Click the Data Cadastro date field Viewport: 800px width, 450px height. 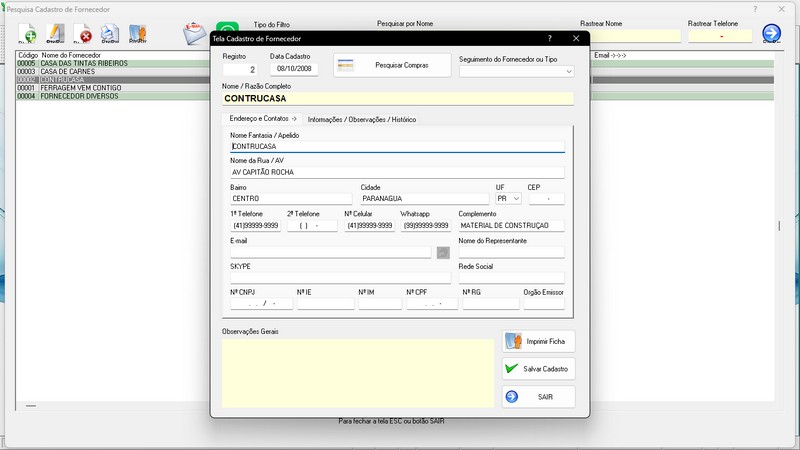click(294, 69)
